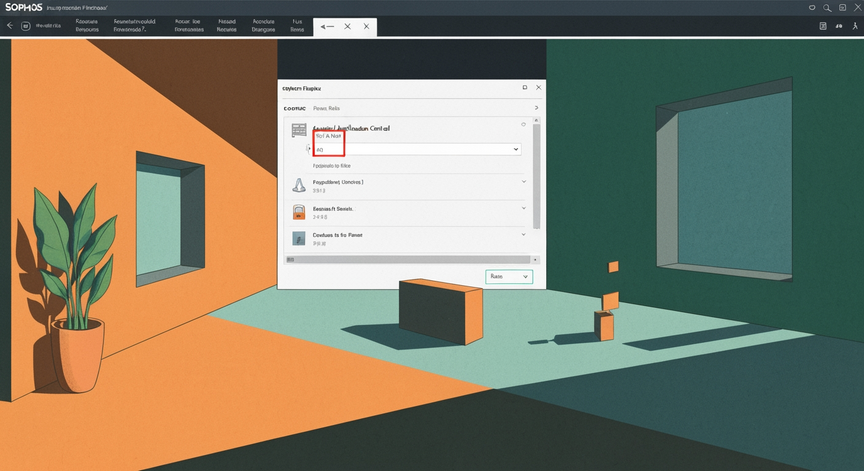Click the grid calendar icon in the first row
Viewport: 864px width, 471px height.
pos(299,130)
